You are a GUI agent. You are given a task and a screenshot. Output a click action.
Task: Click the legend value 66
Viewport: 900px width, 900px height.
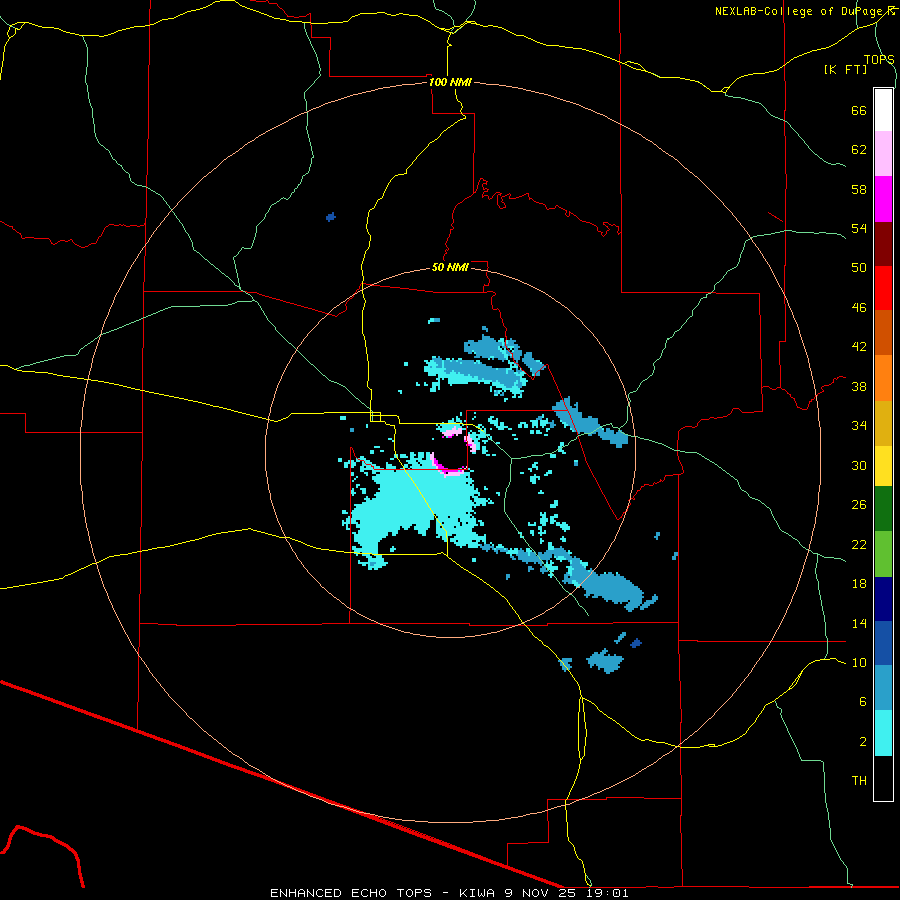pos(859,110)
